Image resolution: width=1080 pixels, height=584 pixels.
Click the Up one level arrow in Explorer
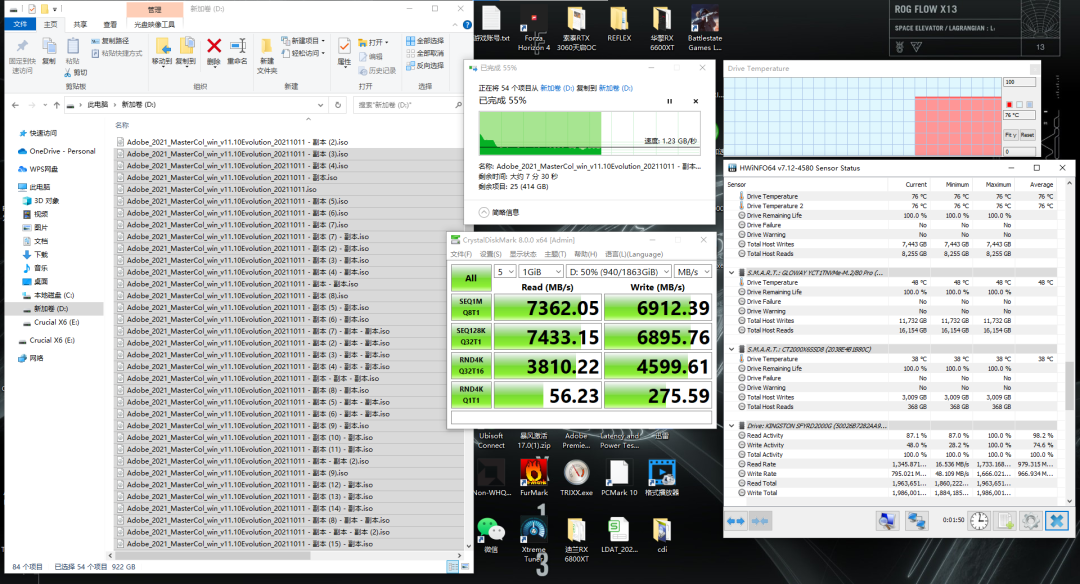(56, 105)
